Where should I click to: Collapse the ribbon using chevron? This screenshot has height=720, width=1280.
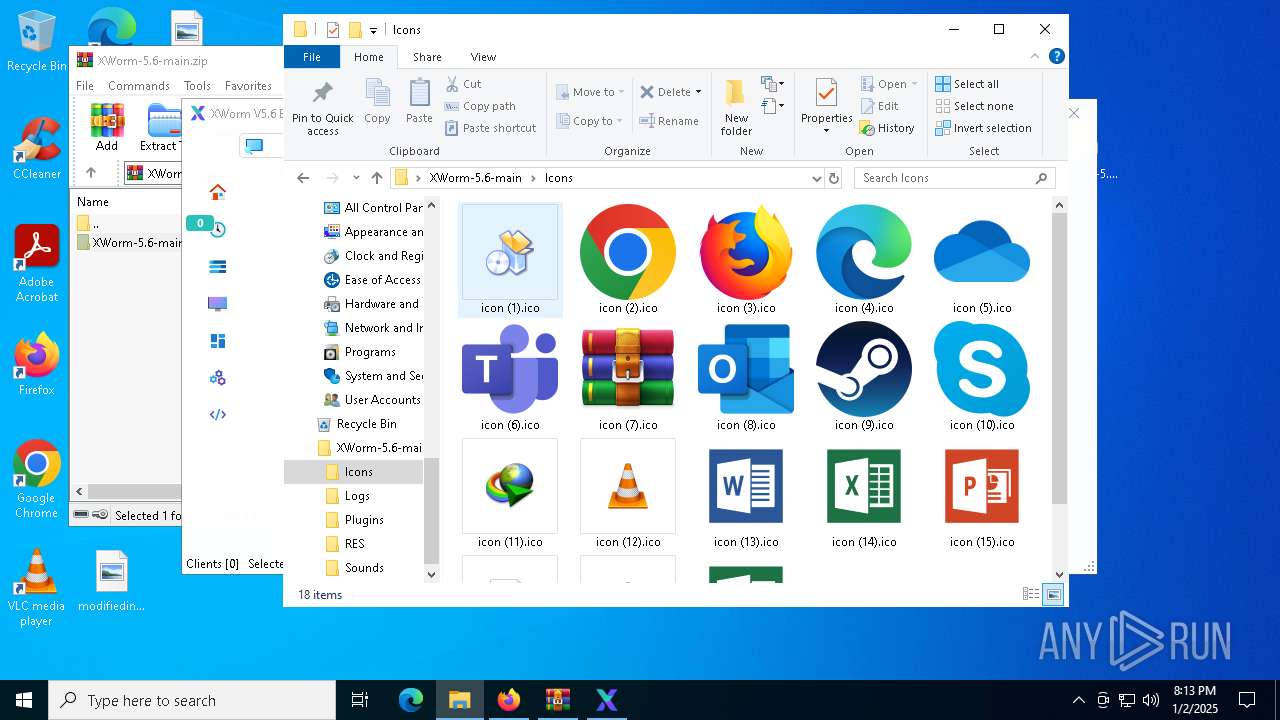tap(1036, 57)
